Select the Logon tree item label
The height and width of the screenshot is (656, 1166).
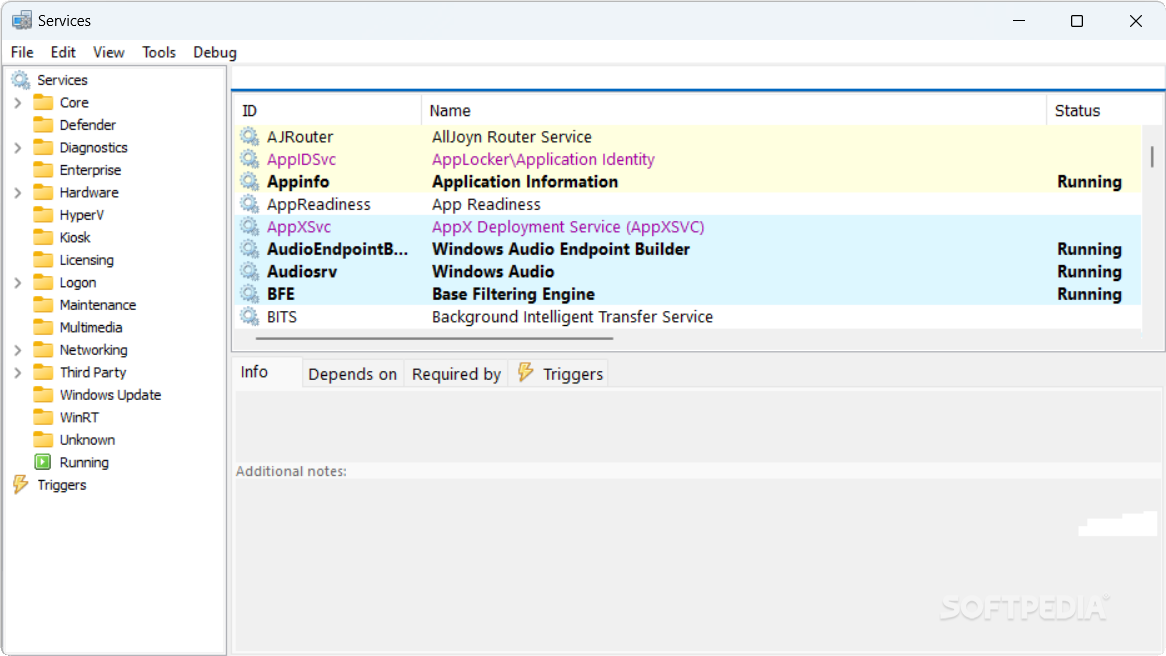[78, 283]
